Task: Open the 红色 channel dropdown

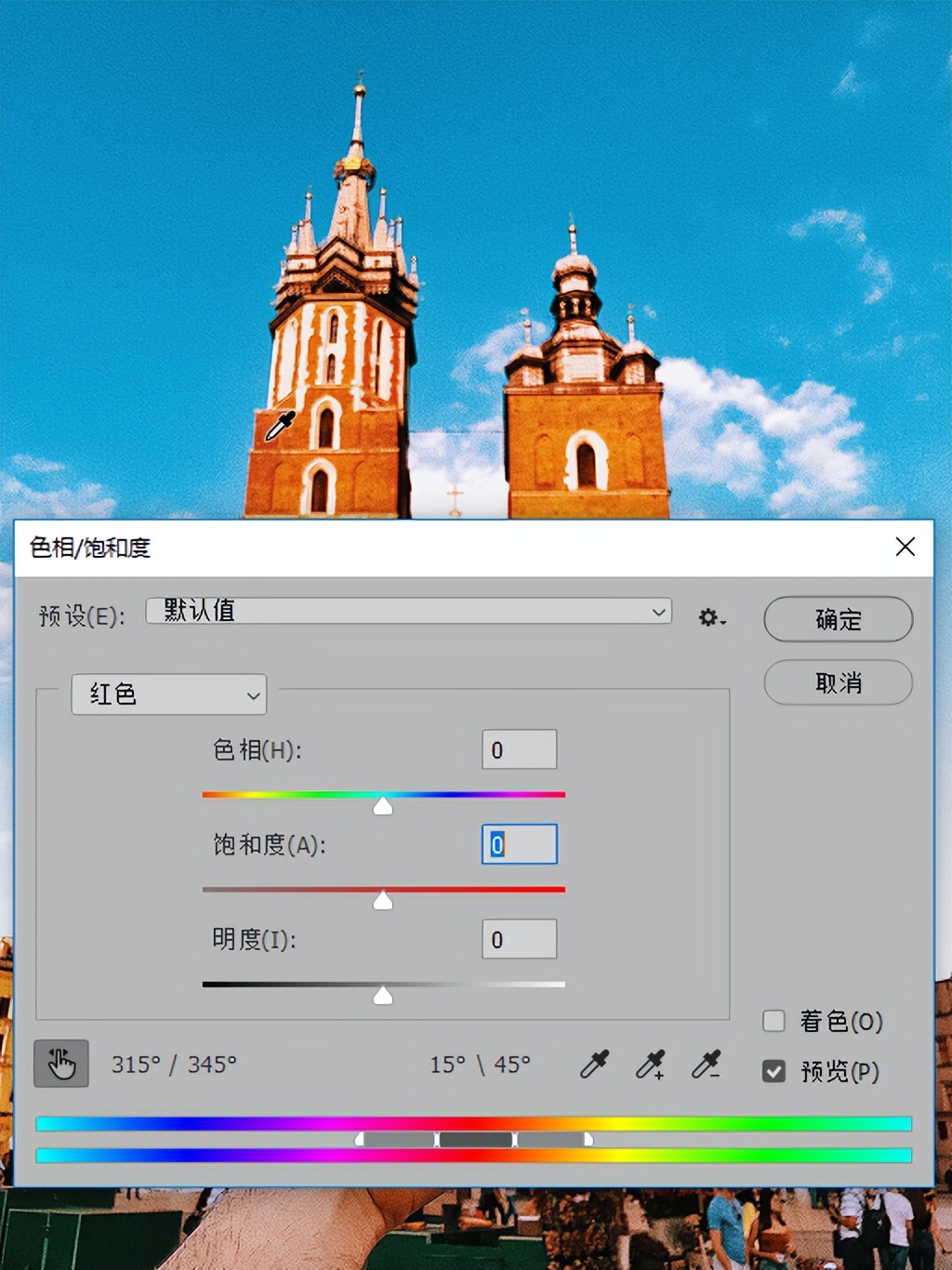Action: [168, 695]
